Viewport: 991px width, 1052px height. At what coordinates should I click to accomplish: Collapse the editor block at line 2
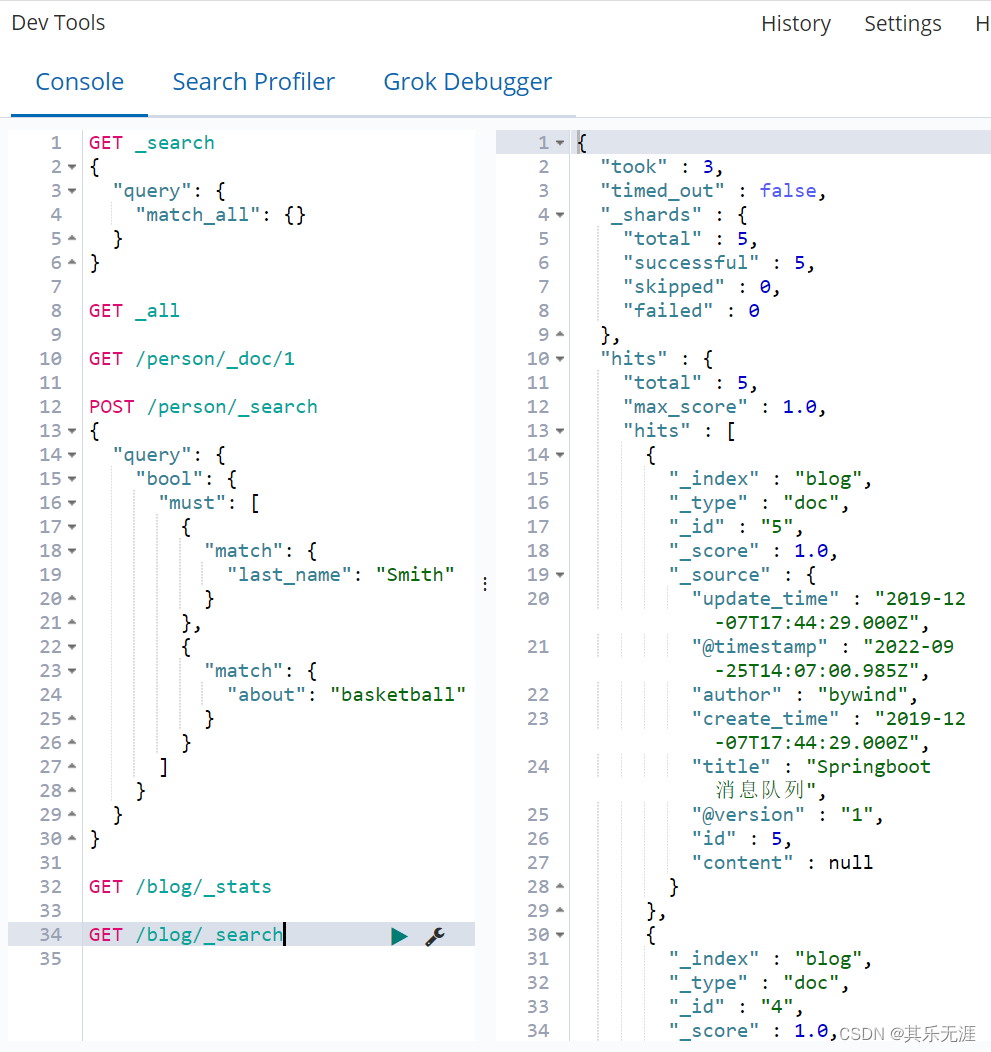[x=72, y=167]
